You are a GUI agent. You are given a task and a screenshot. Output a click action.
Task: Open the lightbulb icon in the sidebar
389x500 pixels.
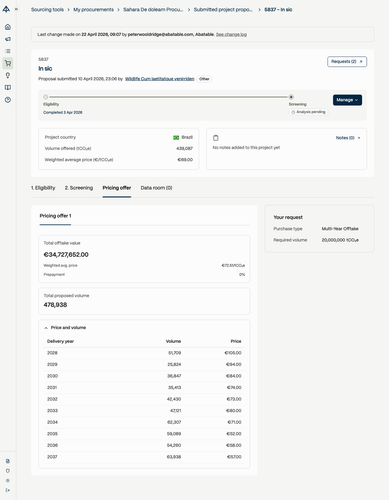[8, 75]
